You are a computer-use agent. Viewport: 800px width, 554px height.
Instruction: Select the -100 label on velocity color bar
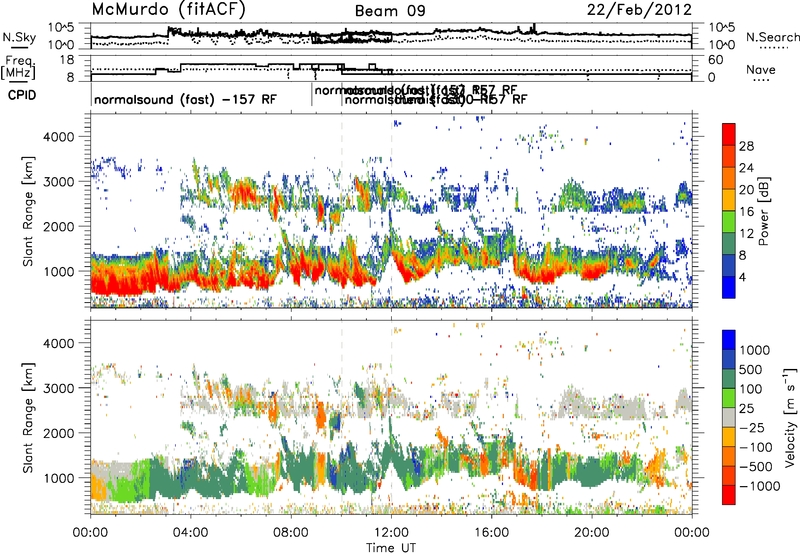pyautogui.click(x=756, y=447)
